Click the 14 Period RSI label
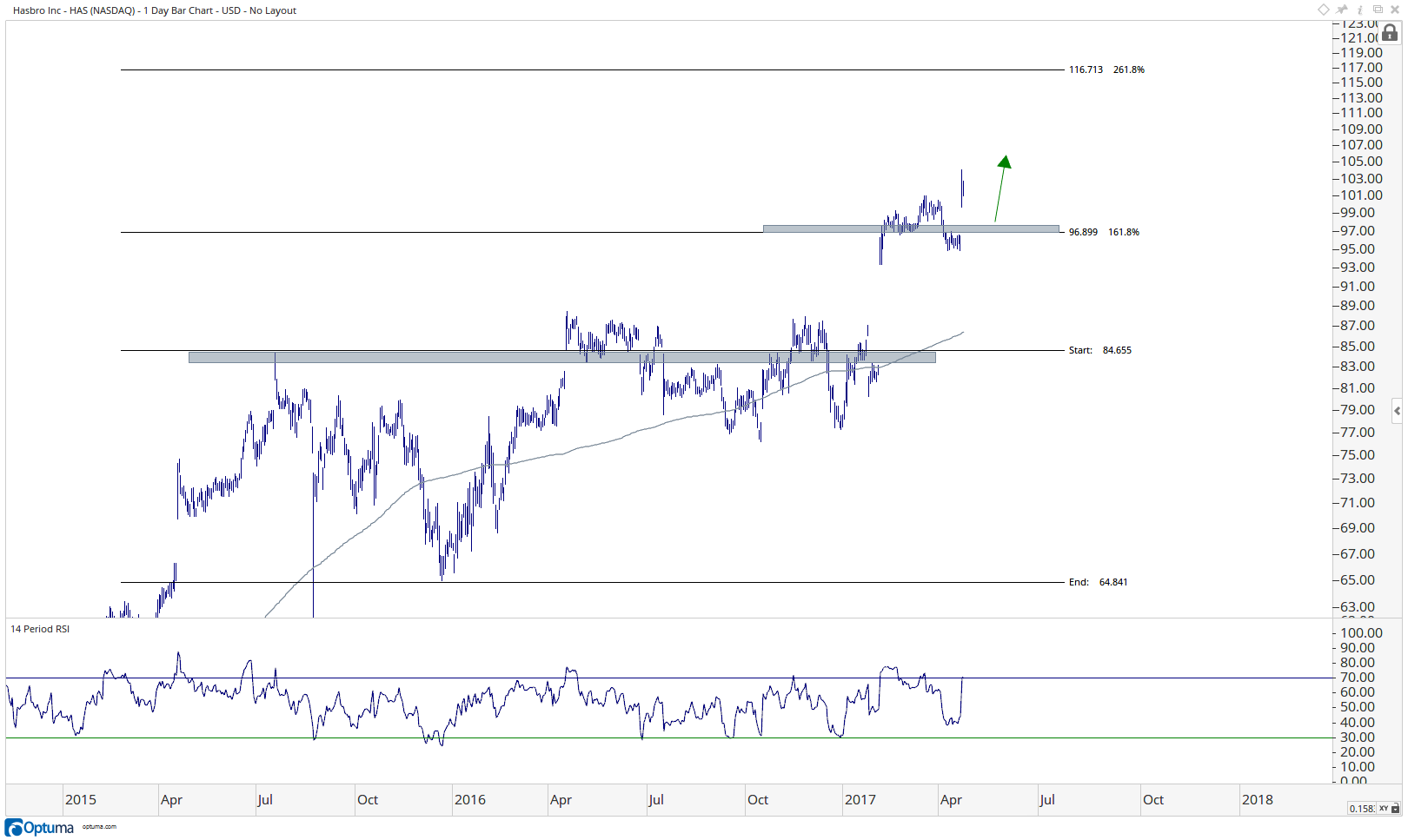 [x=40, y=629]
